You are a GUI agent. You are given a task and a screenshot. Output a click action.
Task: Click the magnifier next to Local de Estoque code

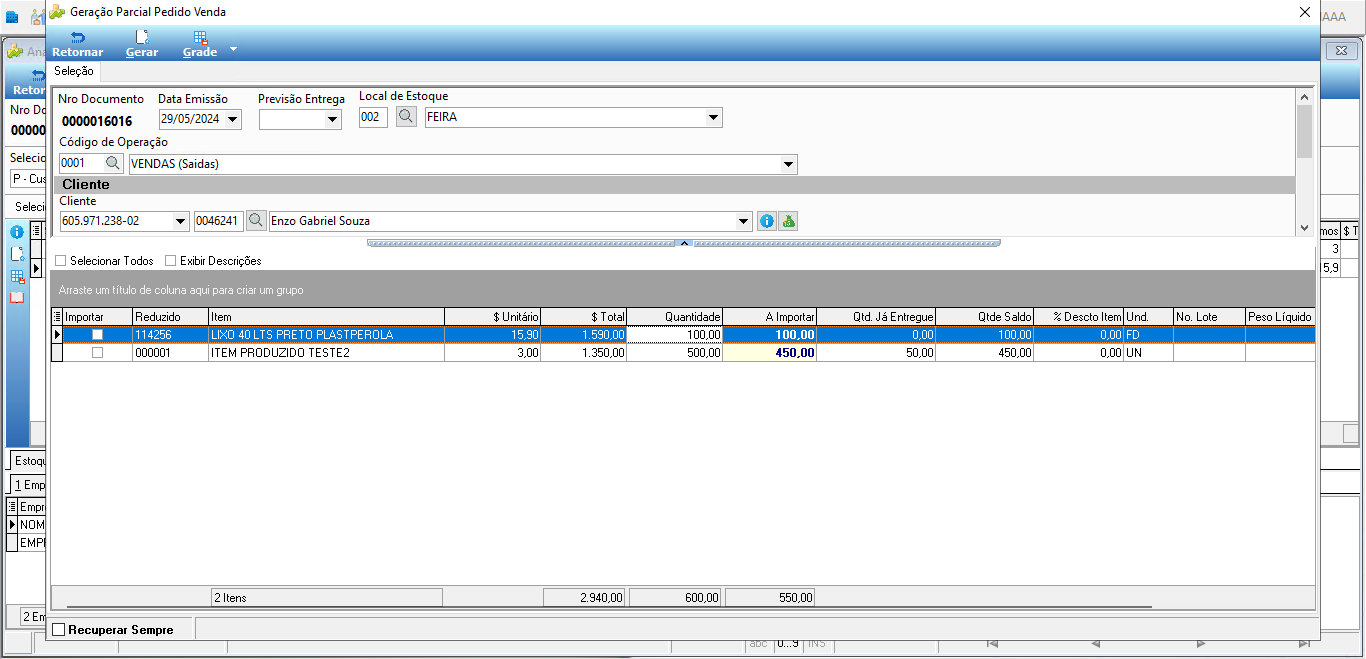coord(405,117)
